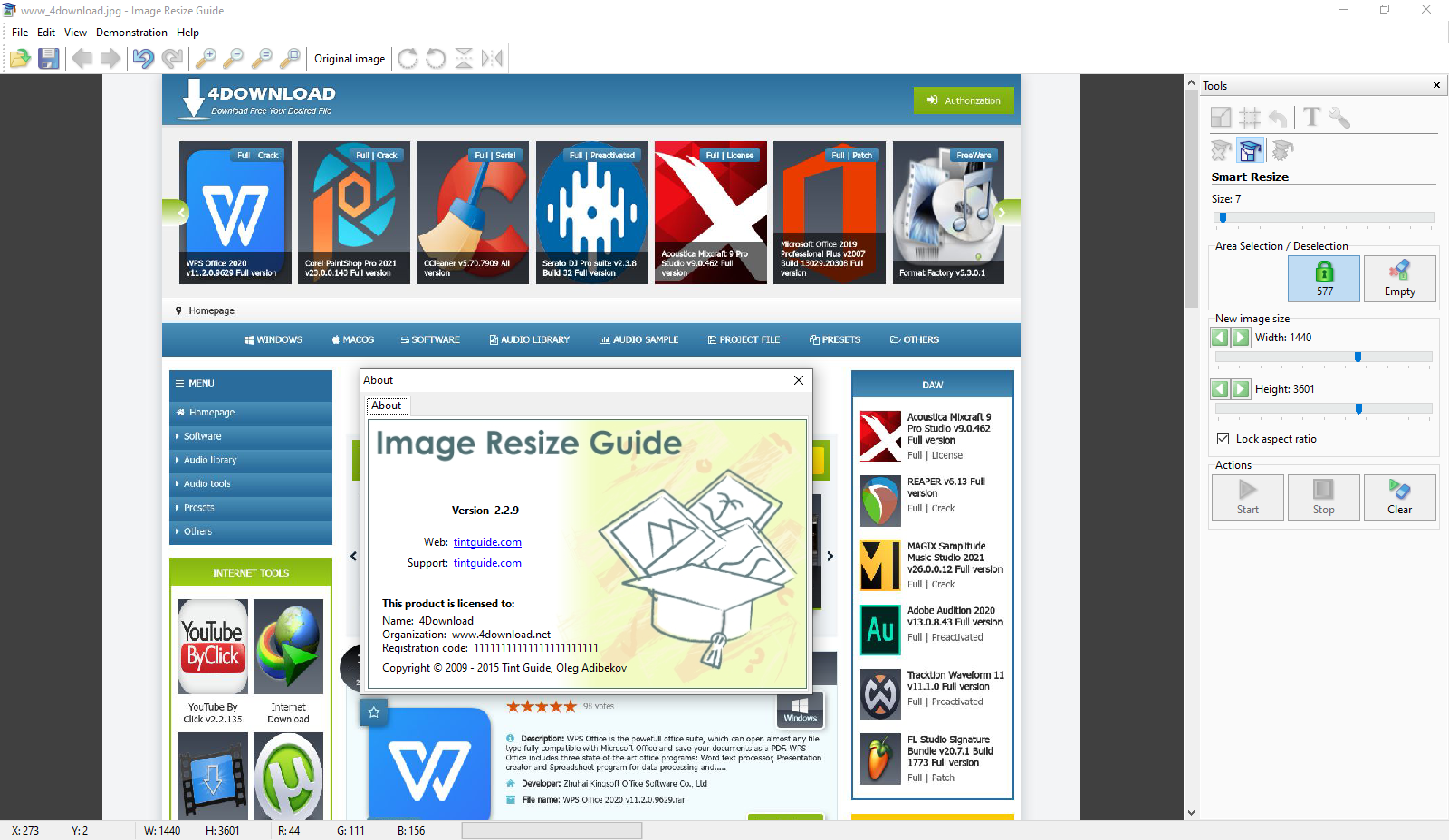1449x840 pixels.
Task: Toggle Lock aspect ratio checkbox
Action: click(1223, 439)
